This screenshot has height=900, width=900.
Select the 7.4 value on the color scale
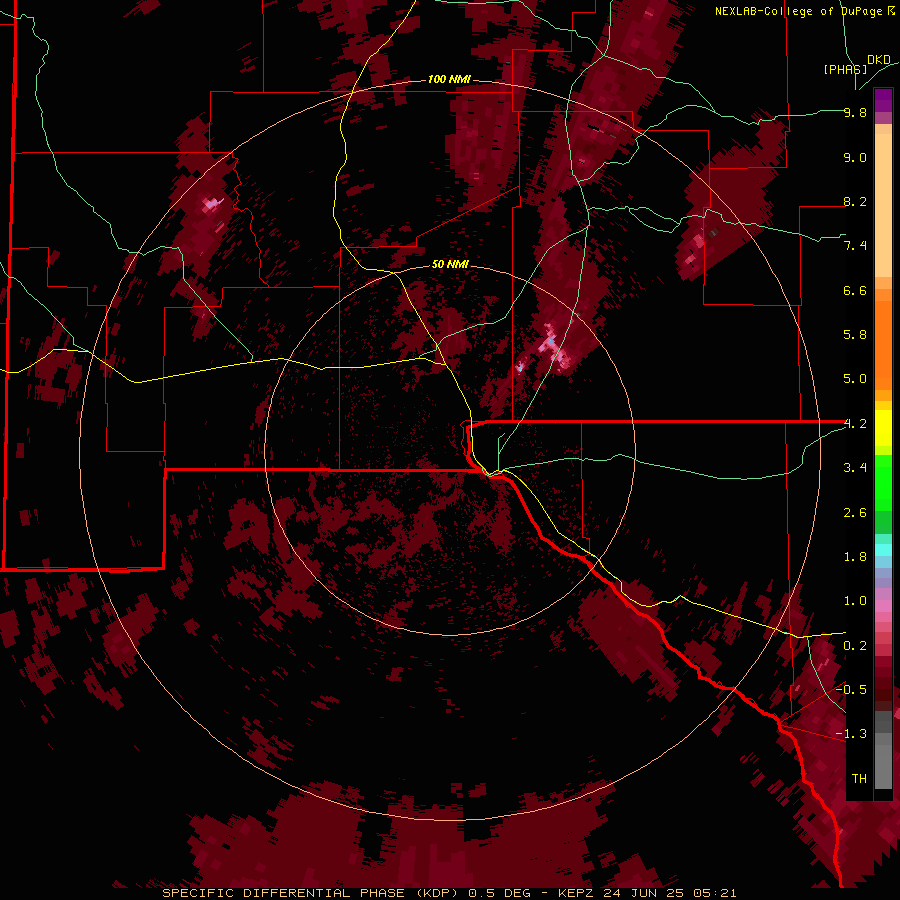(x=855, y=246)
